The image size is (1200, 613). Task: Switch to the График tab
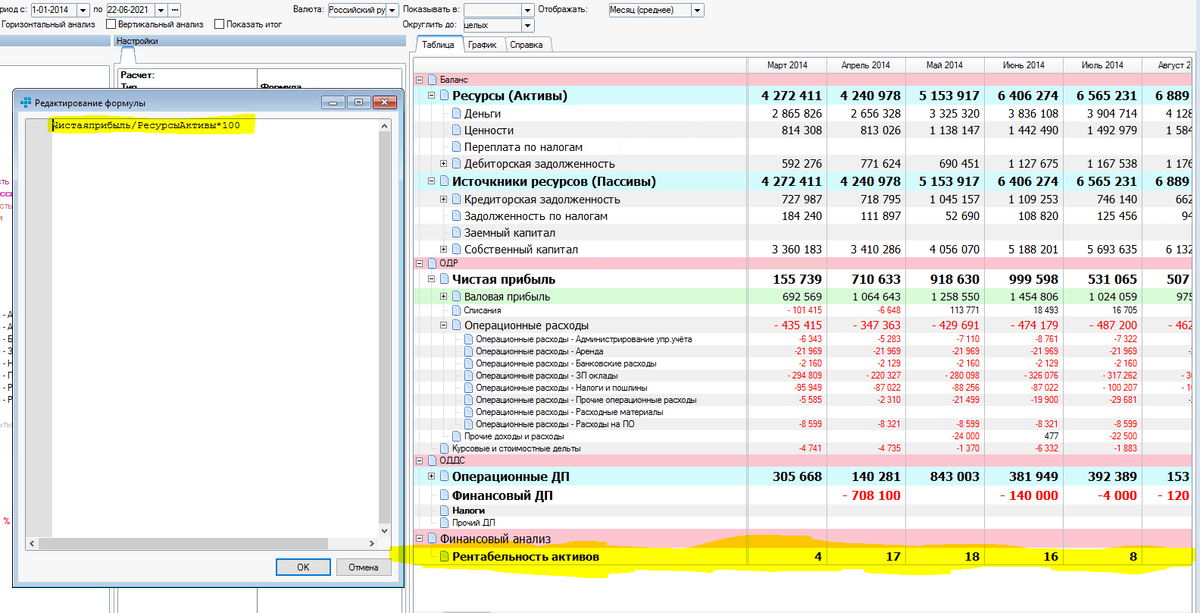click(x=483, y=44)
